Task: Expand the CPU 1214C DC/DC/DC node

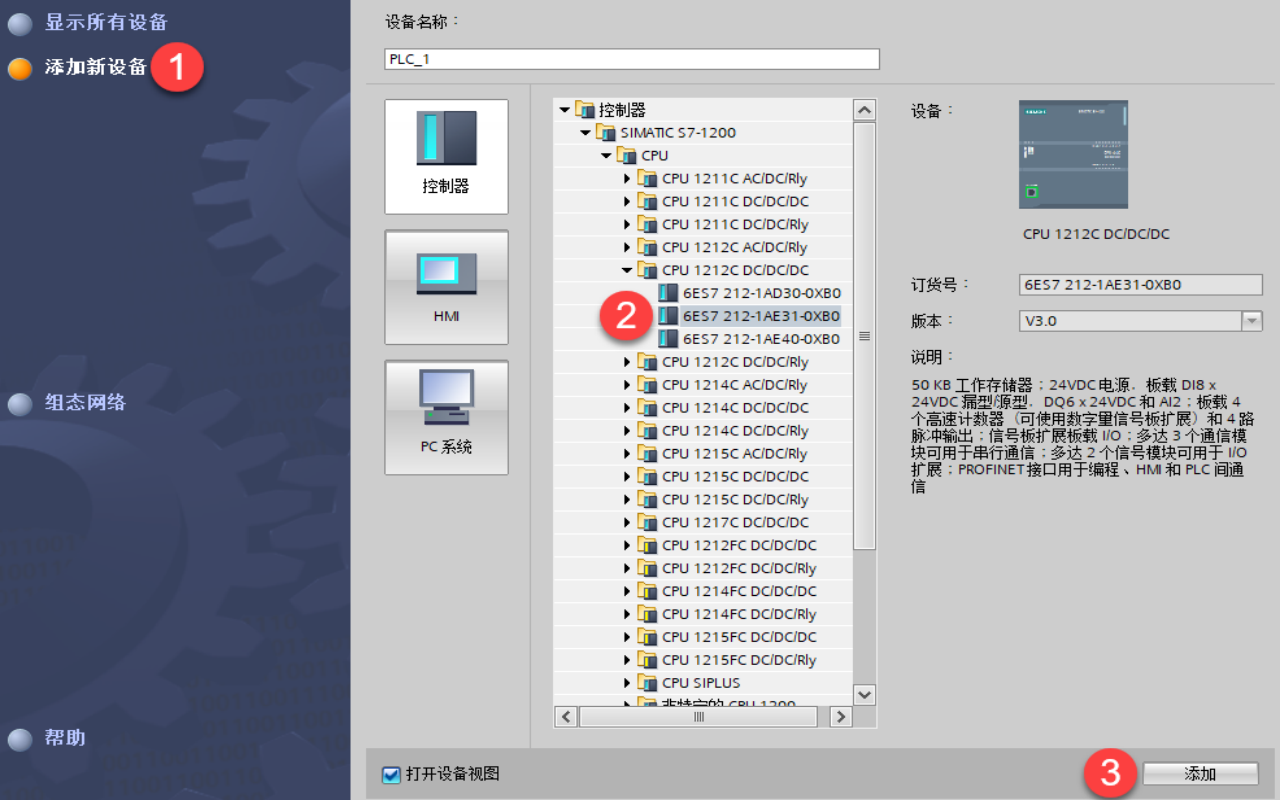Action: click(x=627, y=408)
